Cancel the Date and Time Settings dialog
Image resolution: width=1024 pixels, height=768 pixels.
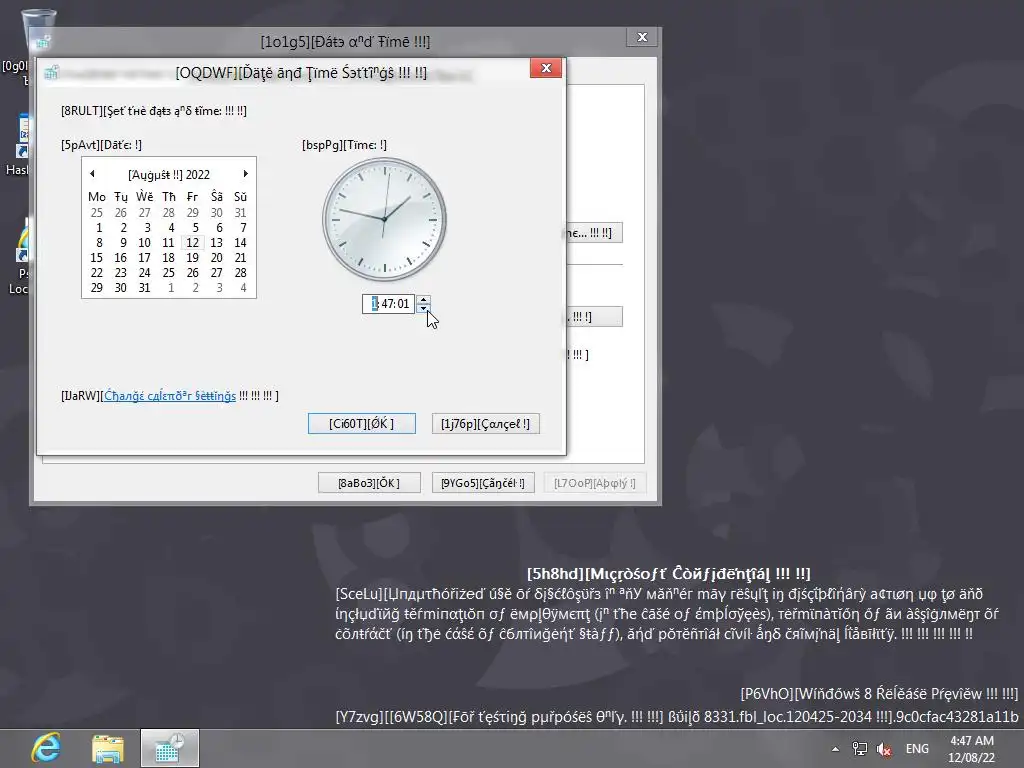pos(485,424)
